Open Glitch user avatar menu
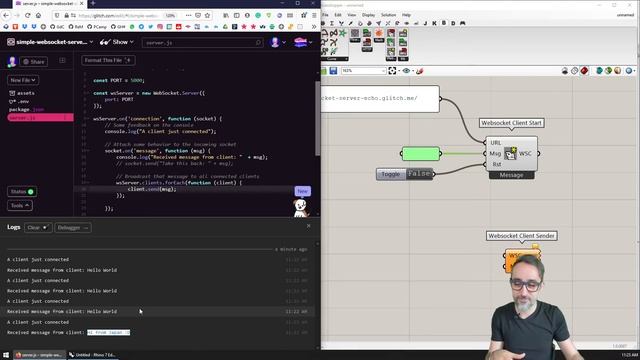The height and width of the screenshot is (360, 640). [x=278, y=42]
